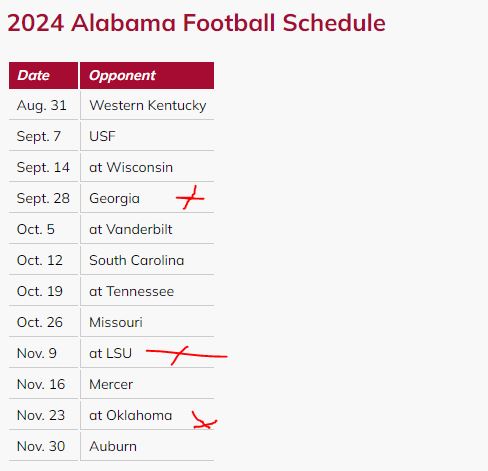The width and height of the screenshot is (488, 471).
Task: Click the at Wisconsin entry
Action: coord(131,167)
